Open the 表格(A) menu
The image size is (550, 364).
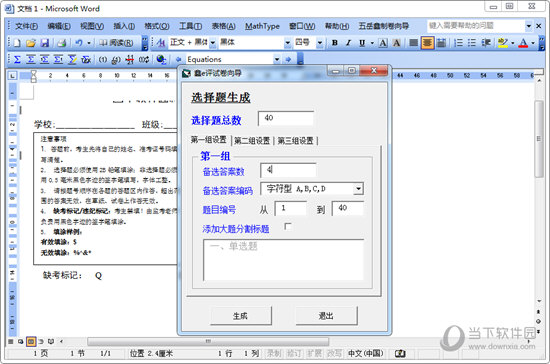tap(223, 26)
